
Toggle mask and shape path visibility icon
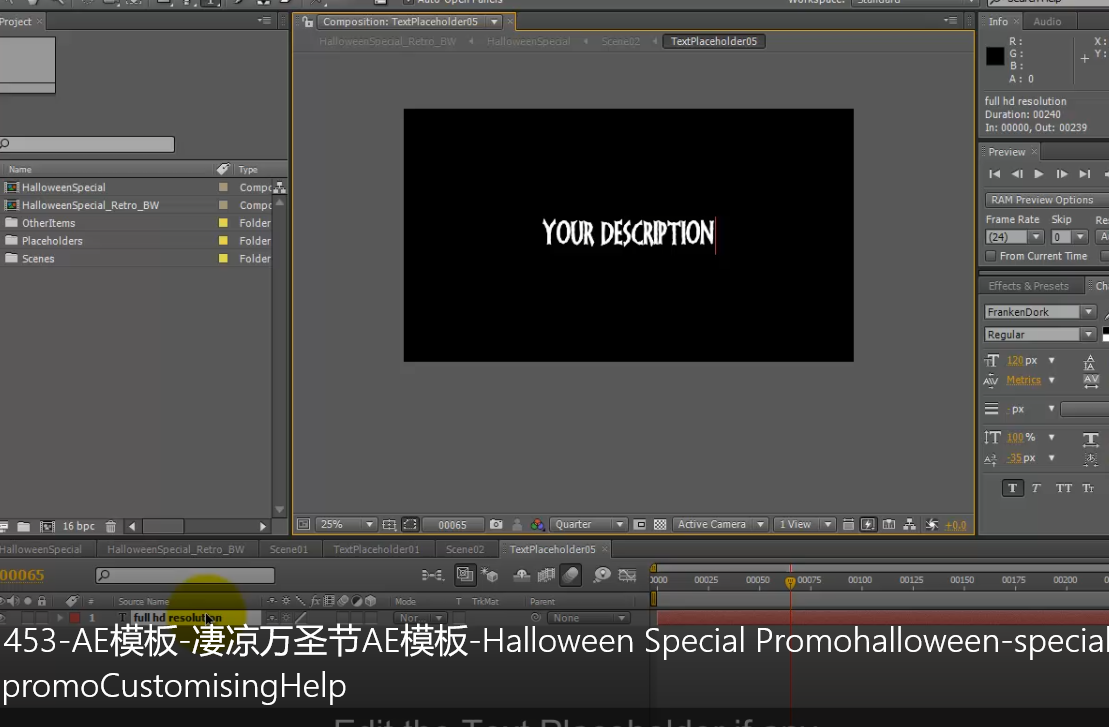click(x=410, y=524)
